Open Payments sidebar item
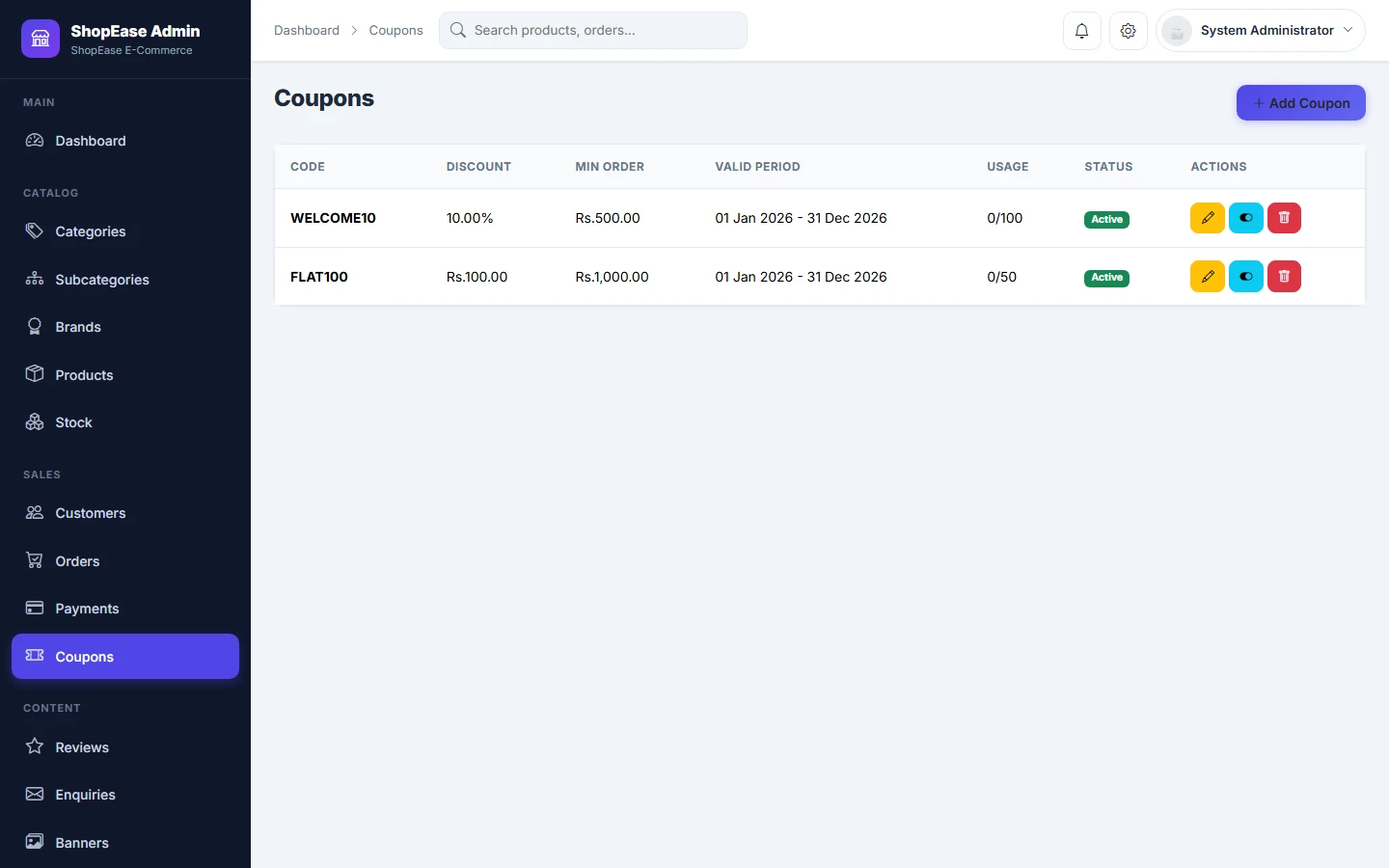 (x=125, y=609)
